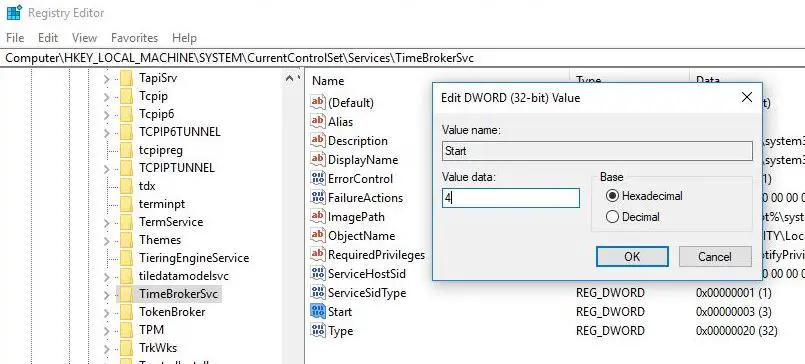Open the Edit menu
805x364 pixels.
(x=48, y=37)
